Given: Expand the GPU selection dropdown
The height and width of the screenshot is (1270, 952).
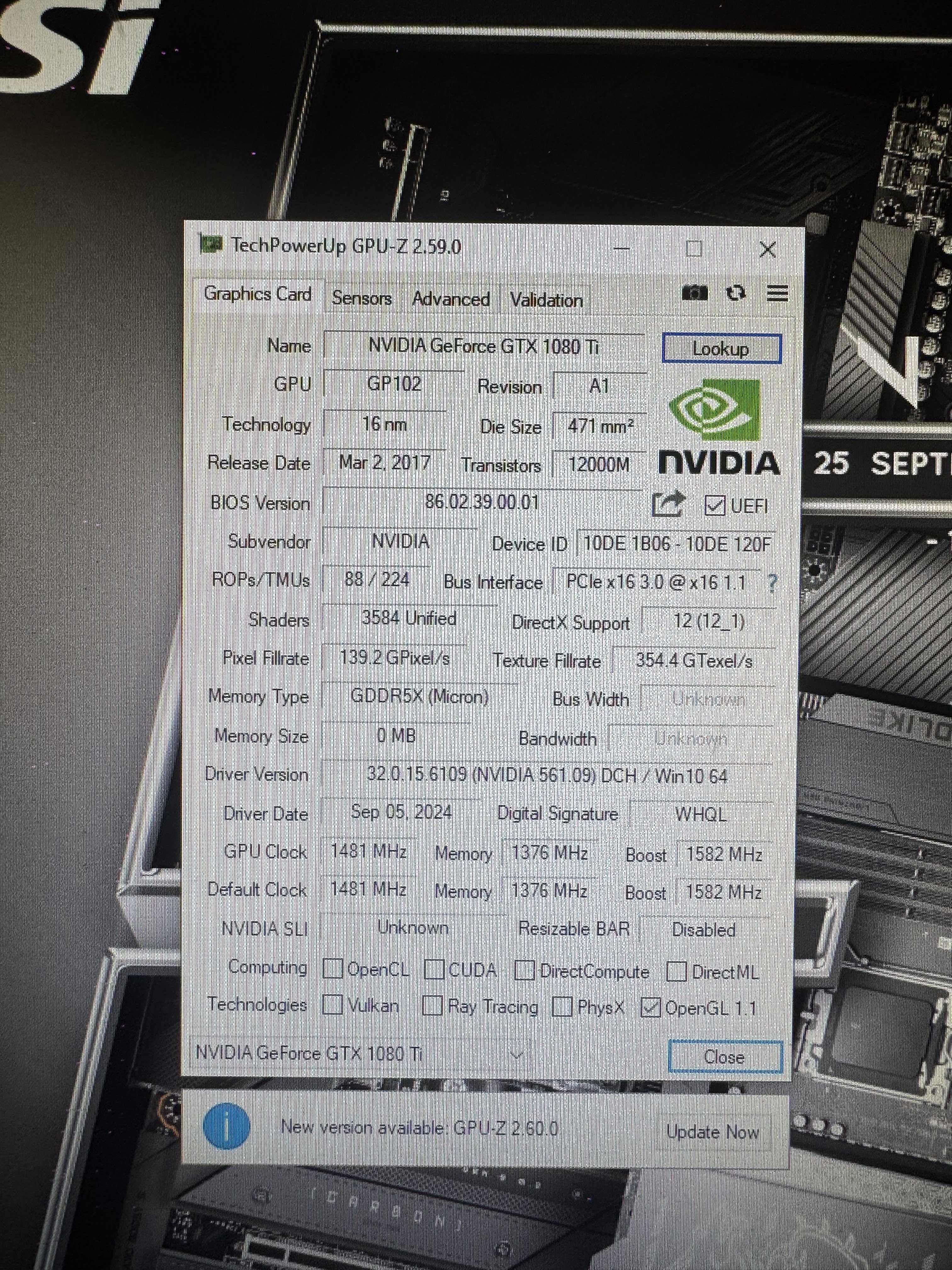Looking at the screenshot, I should tap(516, 1055).
